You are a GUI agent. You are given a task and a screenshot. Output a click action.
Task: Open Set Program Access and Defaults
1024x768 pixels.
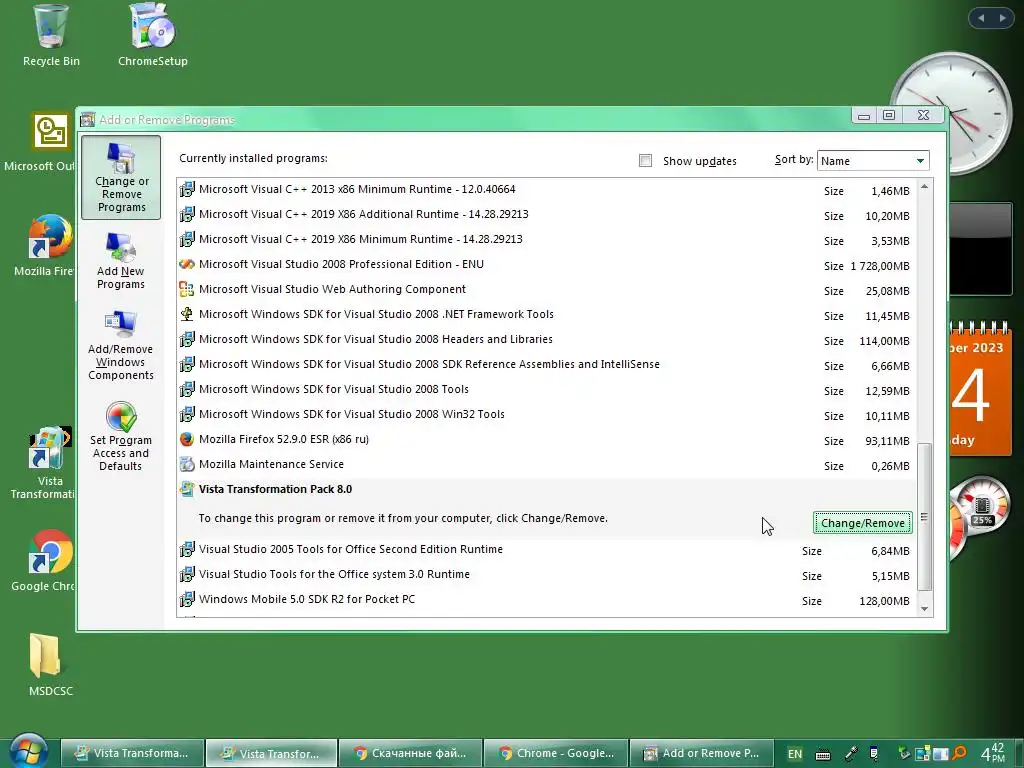click(x=121, y=436)
